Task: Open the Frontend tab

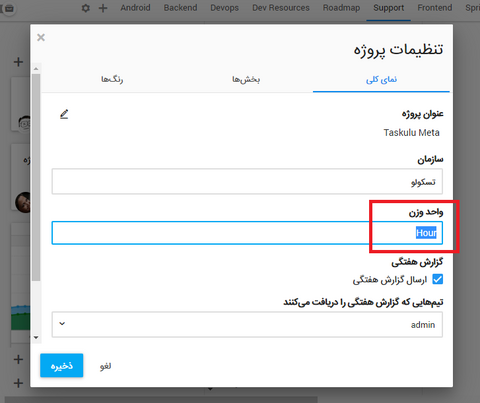Action: tap(435, 8)
